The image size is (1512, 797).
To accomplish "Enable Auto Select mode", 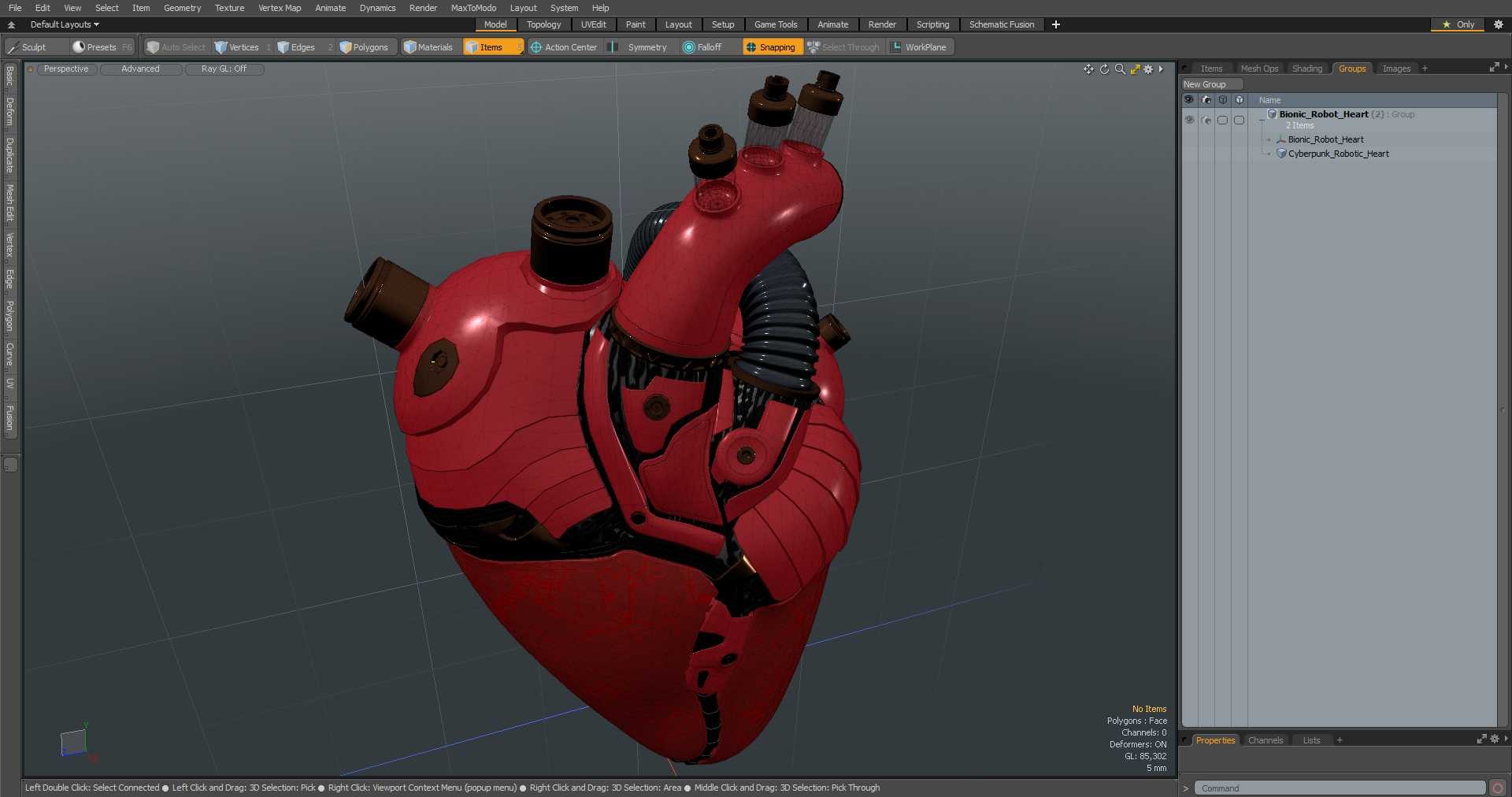I will coord(176,47).
